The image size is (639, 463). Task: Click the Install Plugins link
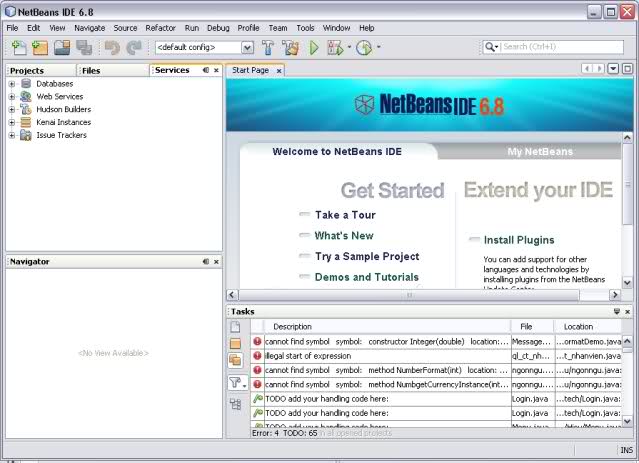(518, 240)
